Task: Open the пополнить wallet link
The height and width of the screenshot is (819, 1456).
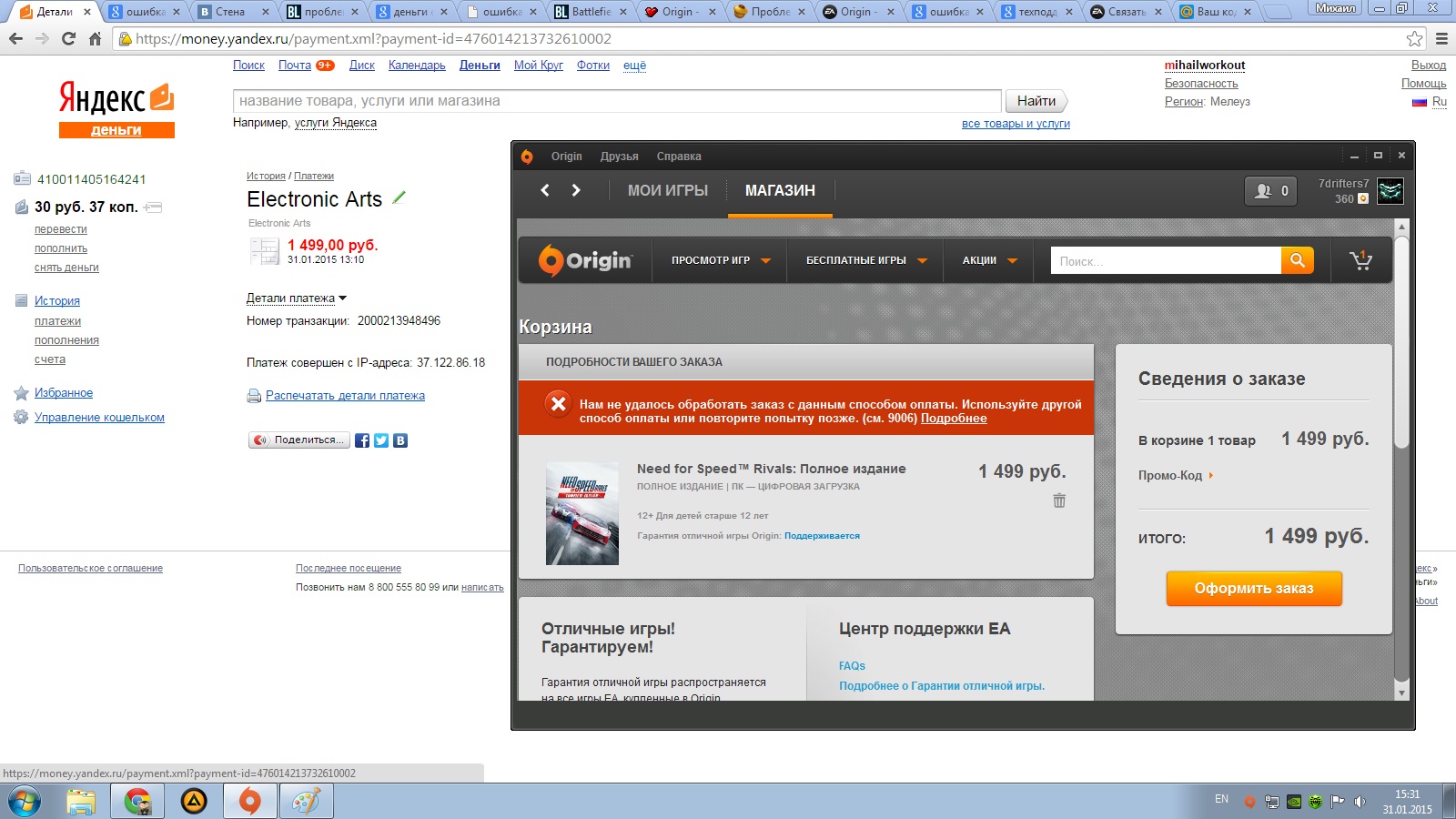Action: tap(61, 248)
